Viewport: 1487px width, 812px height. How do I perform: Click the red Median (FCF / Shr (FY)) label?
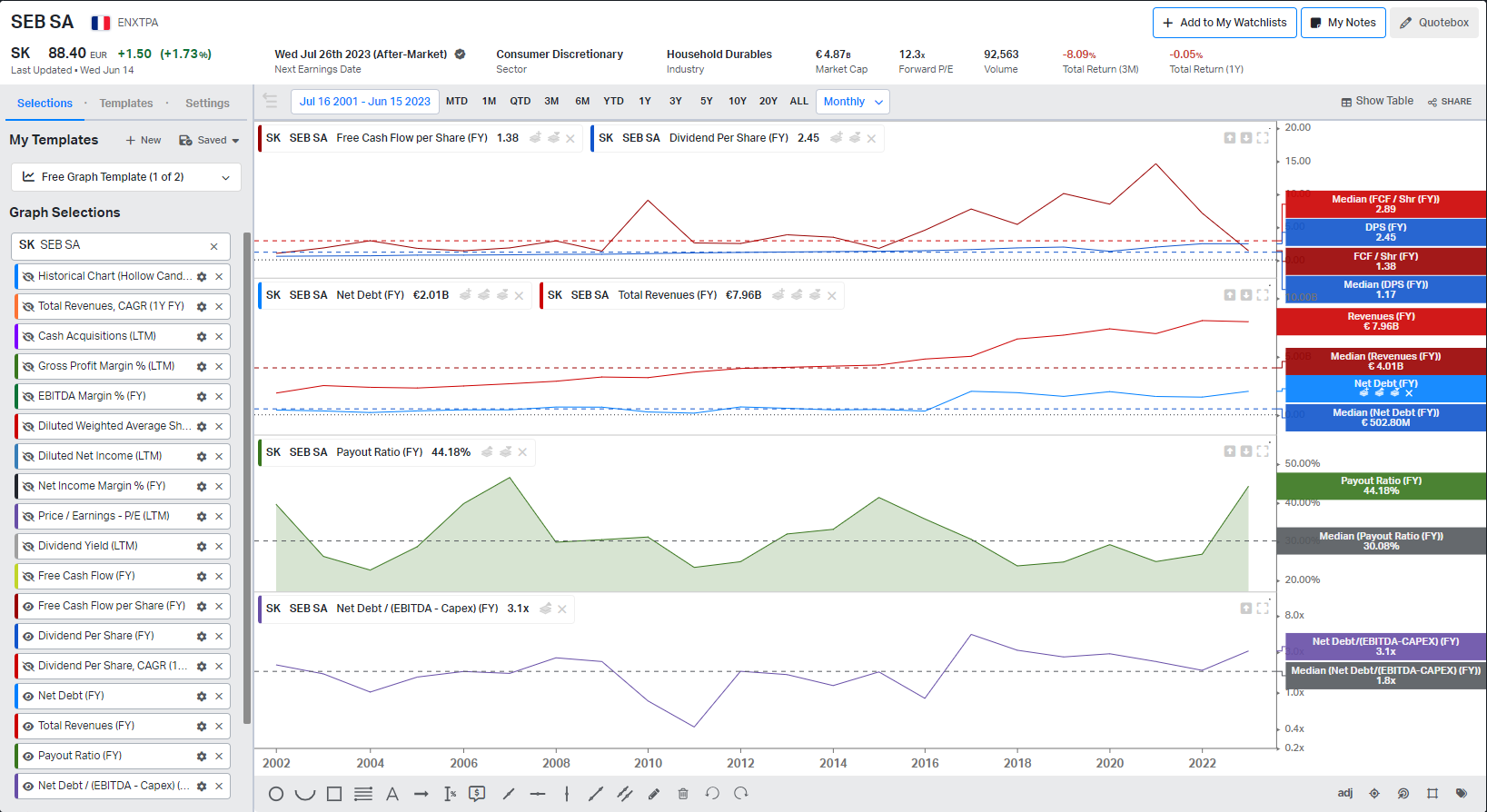point(1384,204)
